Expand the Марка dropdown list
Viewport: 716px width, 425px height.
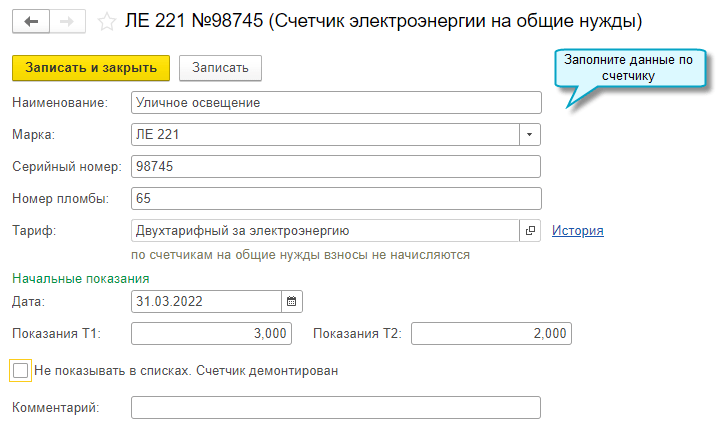point(530,134)
